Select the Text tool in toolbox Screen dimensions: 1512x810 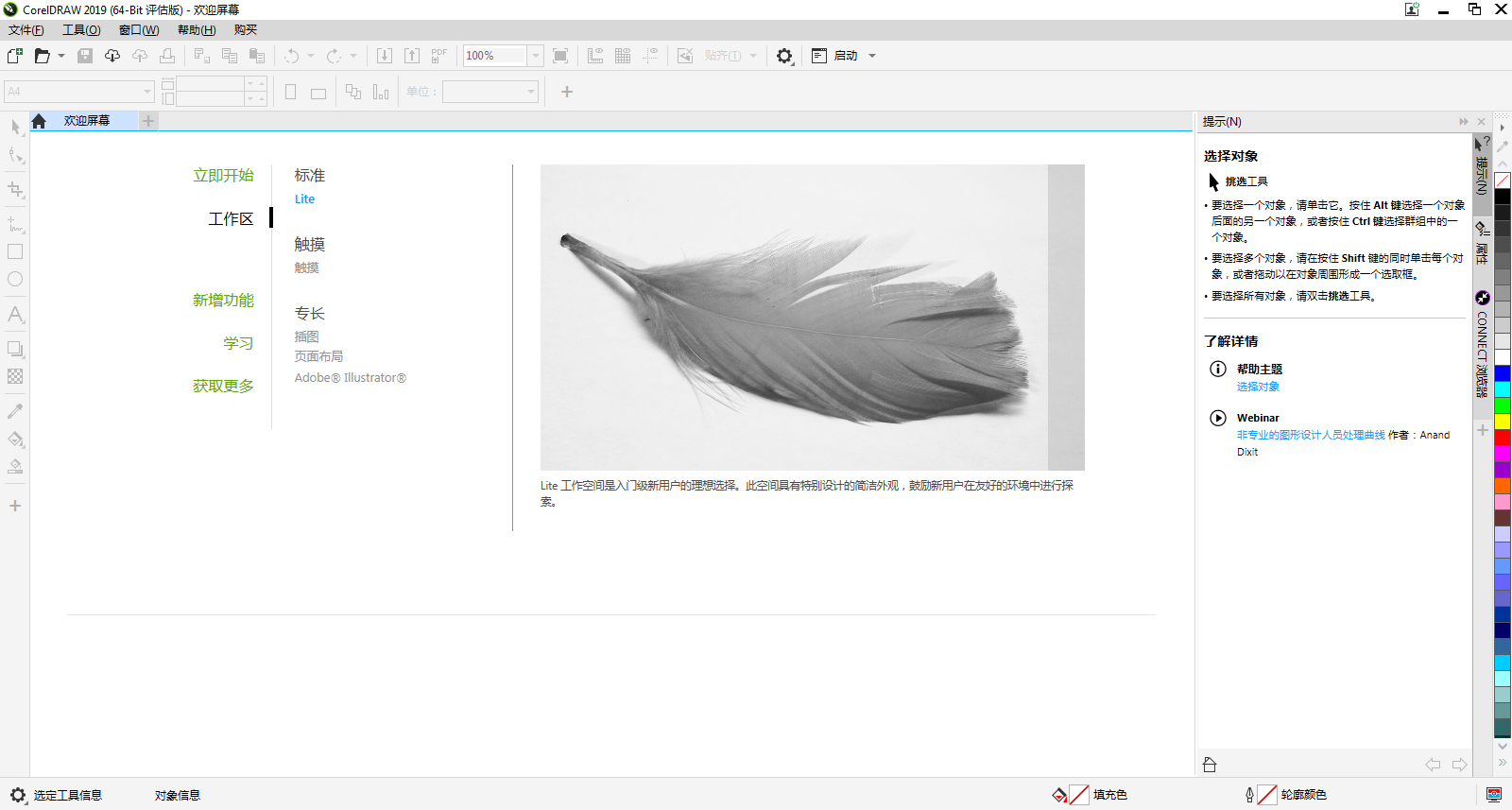coord(15,315)
